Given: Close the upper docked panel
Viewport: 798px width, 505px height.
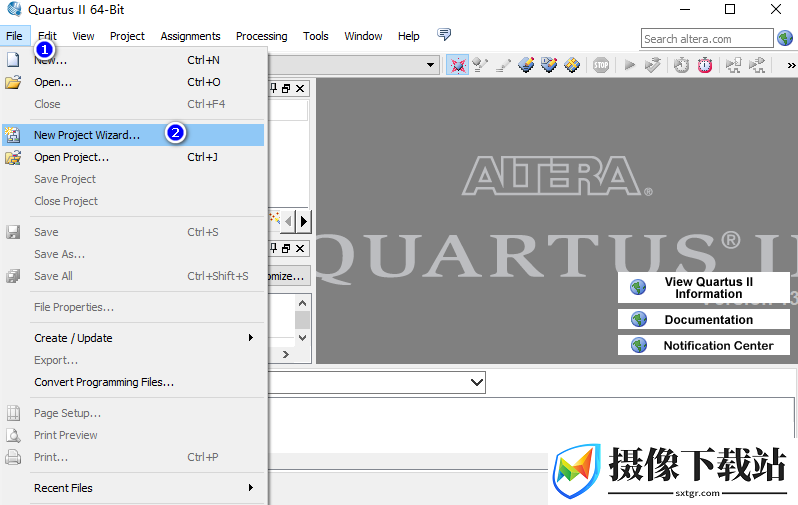Looking at the screenshot, I should tap(300, 89).
